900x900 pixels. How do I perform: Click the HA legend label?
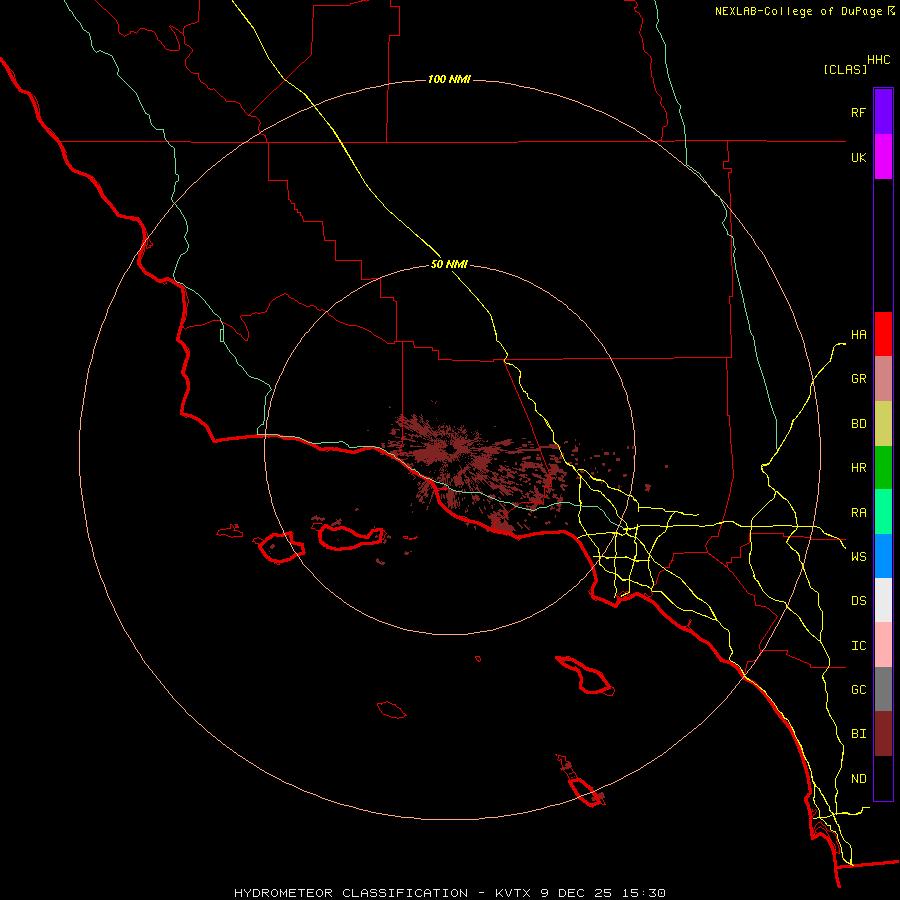858,335
